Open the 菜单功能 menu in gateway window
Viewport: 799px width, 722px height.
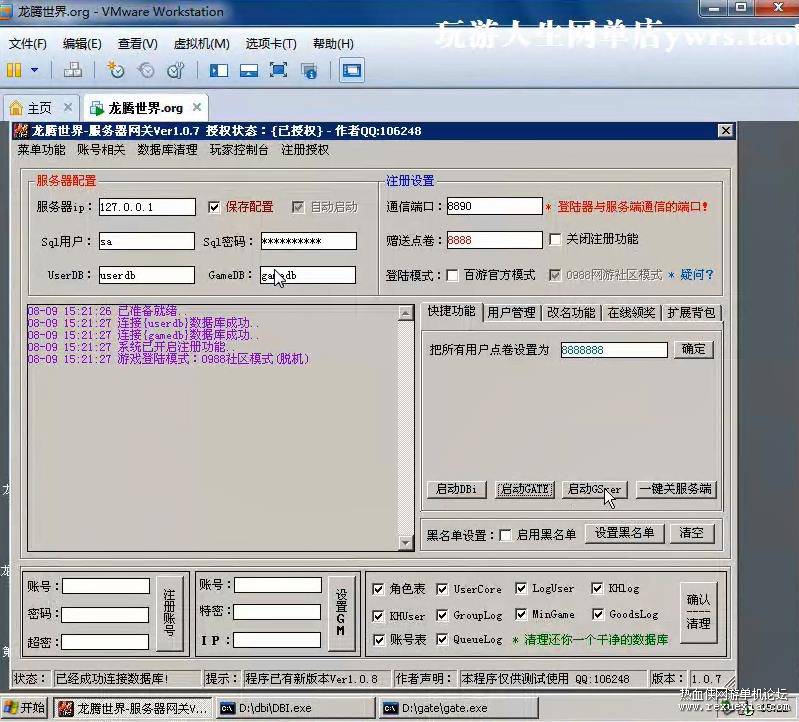[41, 150]
